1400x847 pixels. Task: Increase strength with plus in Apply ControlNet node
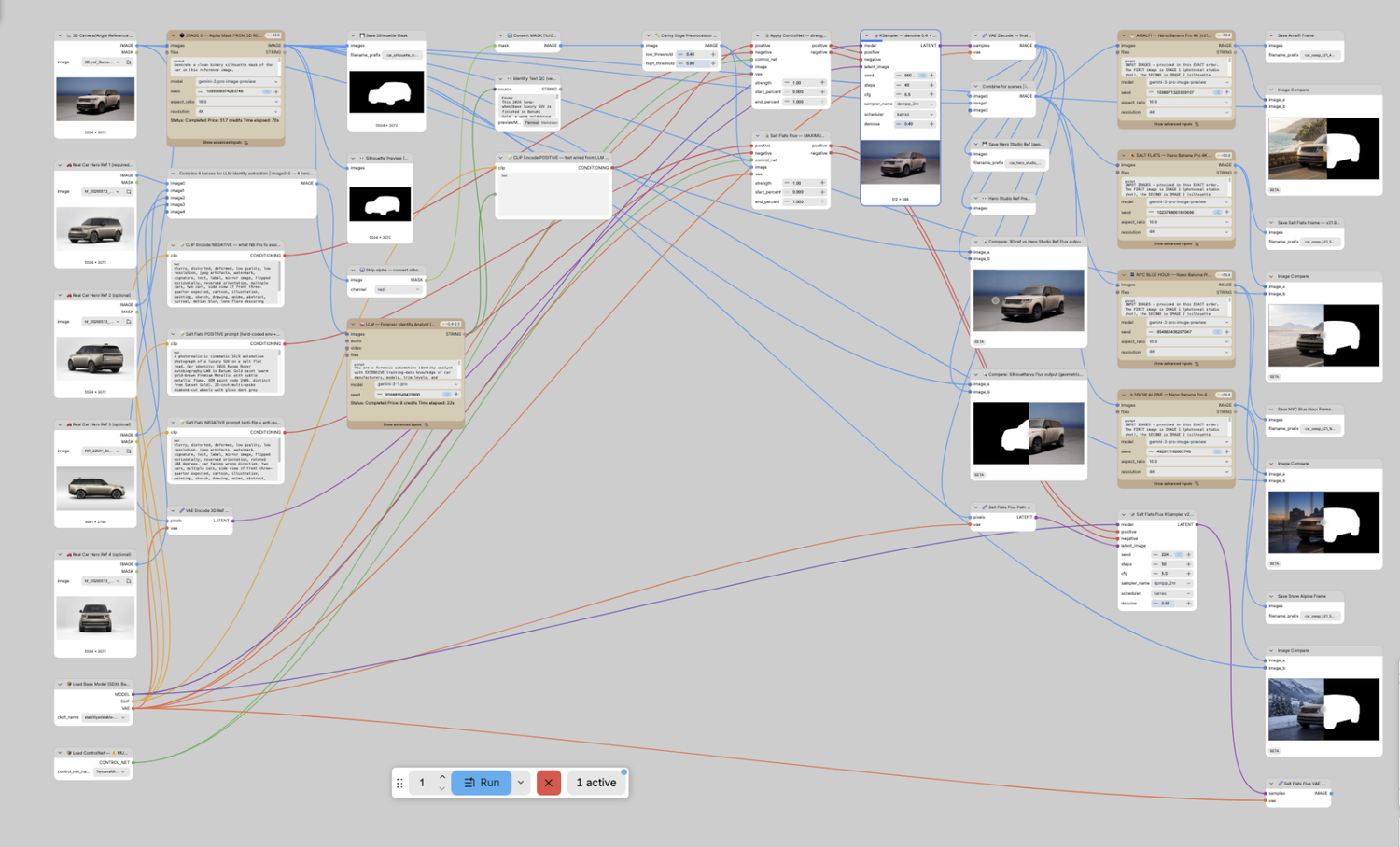822,83
